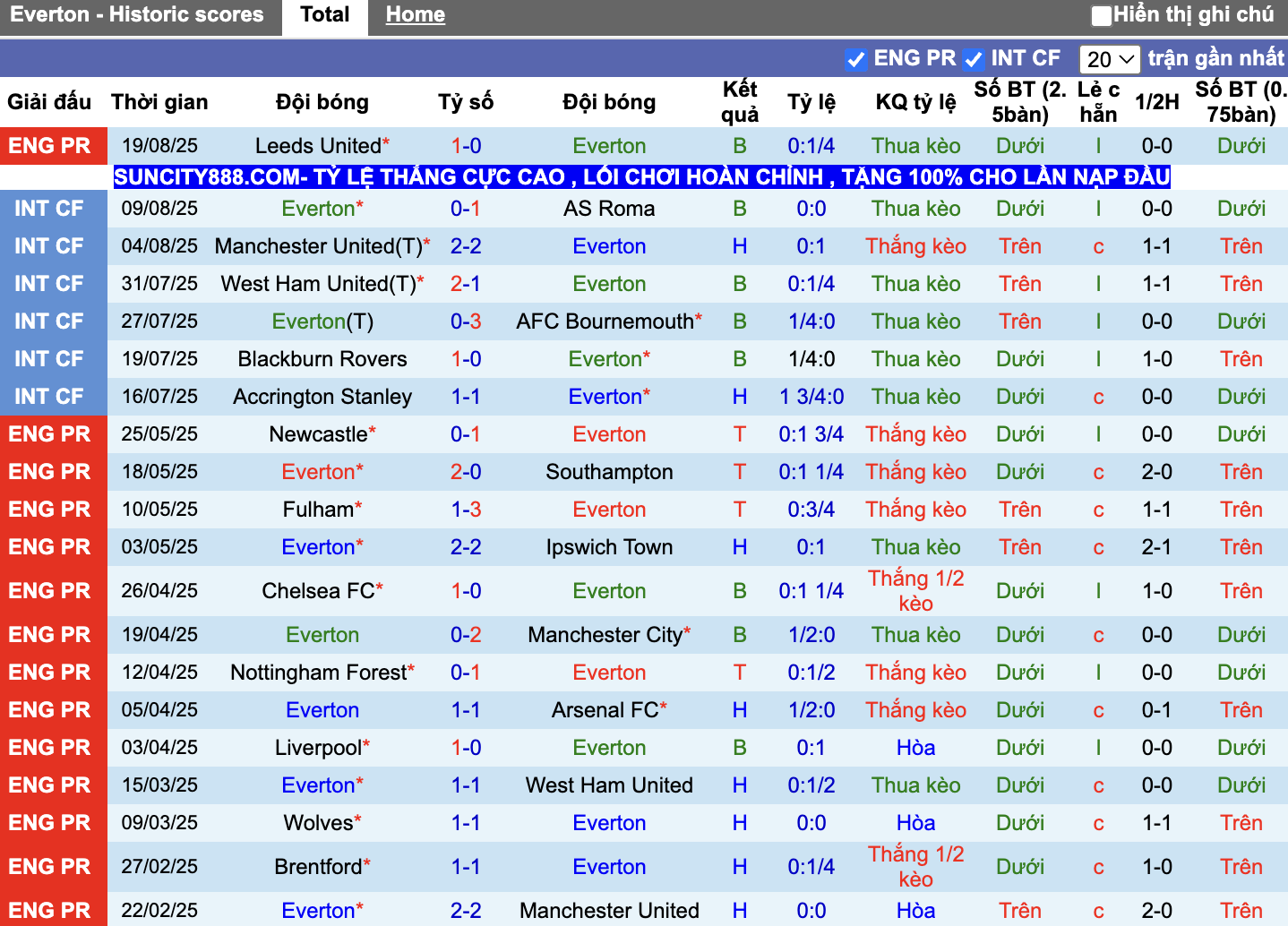Click the 2-0 score against Southampton
This screenshot has width=1288, height=926.
pyautogui.click(x=466, y=472)
